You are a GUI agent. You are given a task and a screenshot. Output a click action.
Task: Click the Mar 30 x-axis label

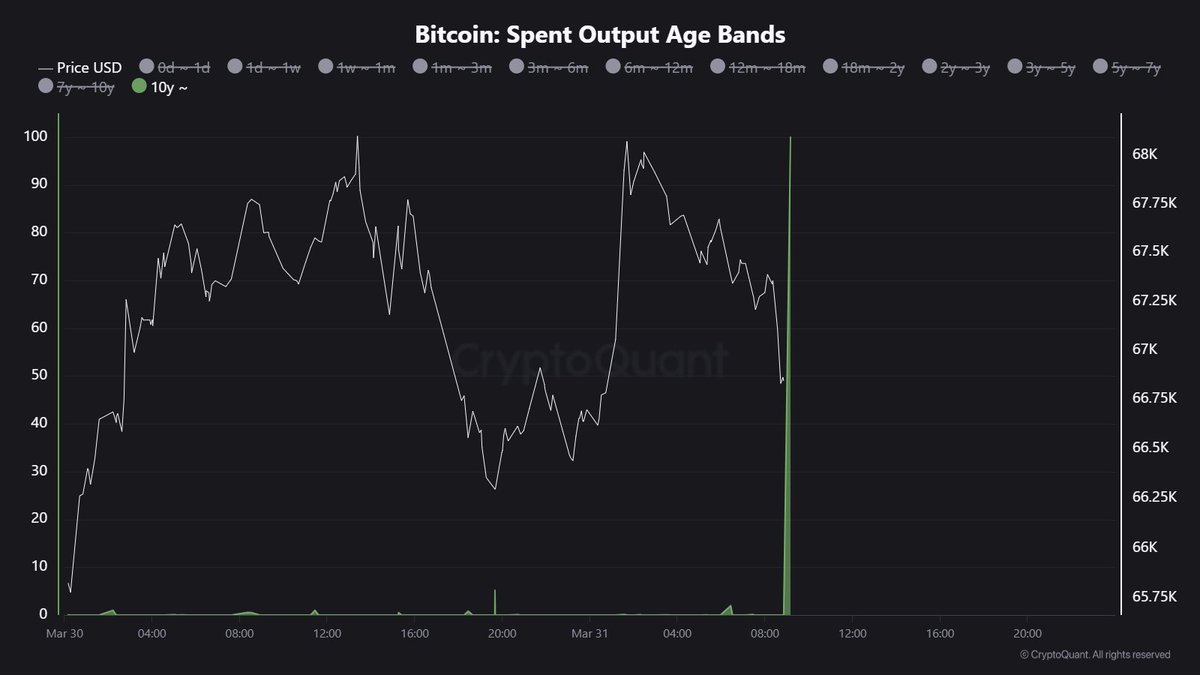pyautogui.click(x=63, y=633)
